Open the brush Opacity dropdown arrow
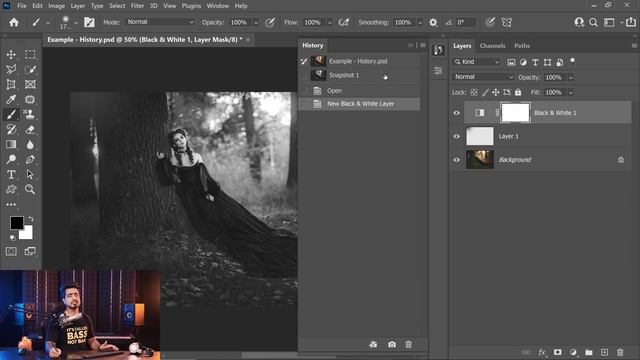The height and width of the screenshot is (360, 640). tap(256, 22)
